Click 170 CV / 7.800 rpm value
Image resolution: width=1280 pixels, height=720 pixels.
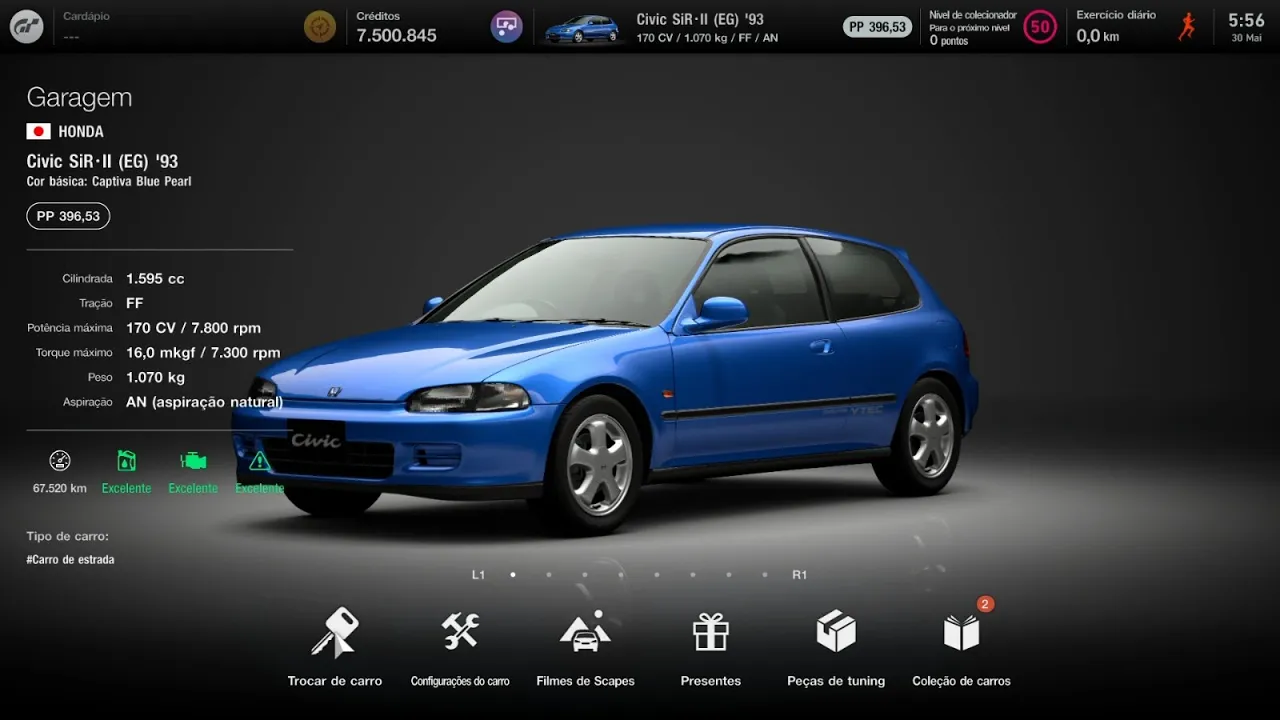[193, 328]
